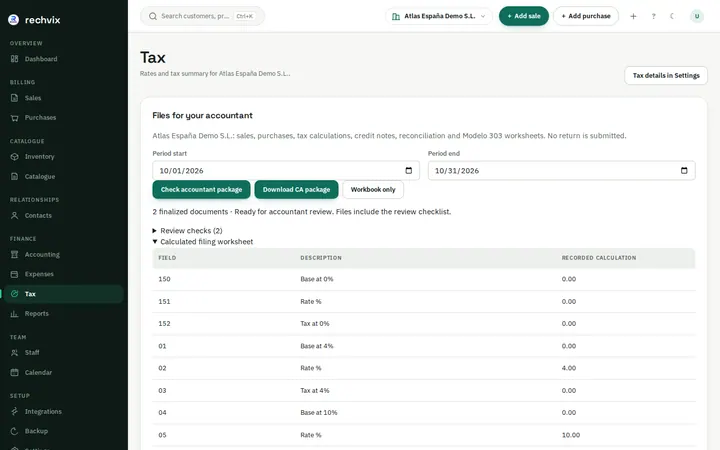Click the question mark help icon
The width and height of the screenshot is (720, 450).
(653, 16)
